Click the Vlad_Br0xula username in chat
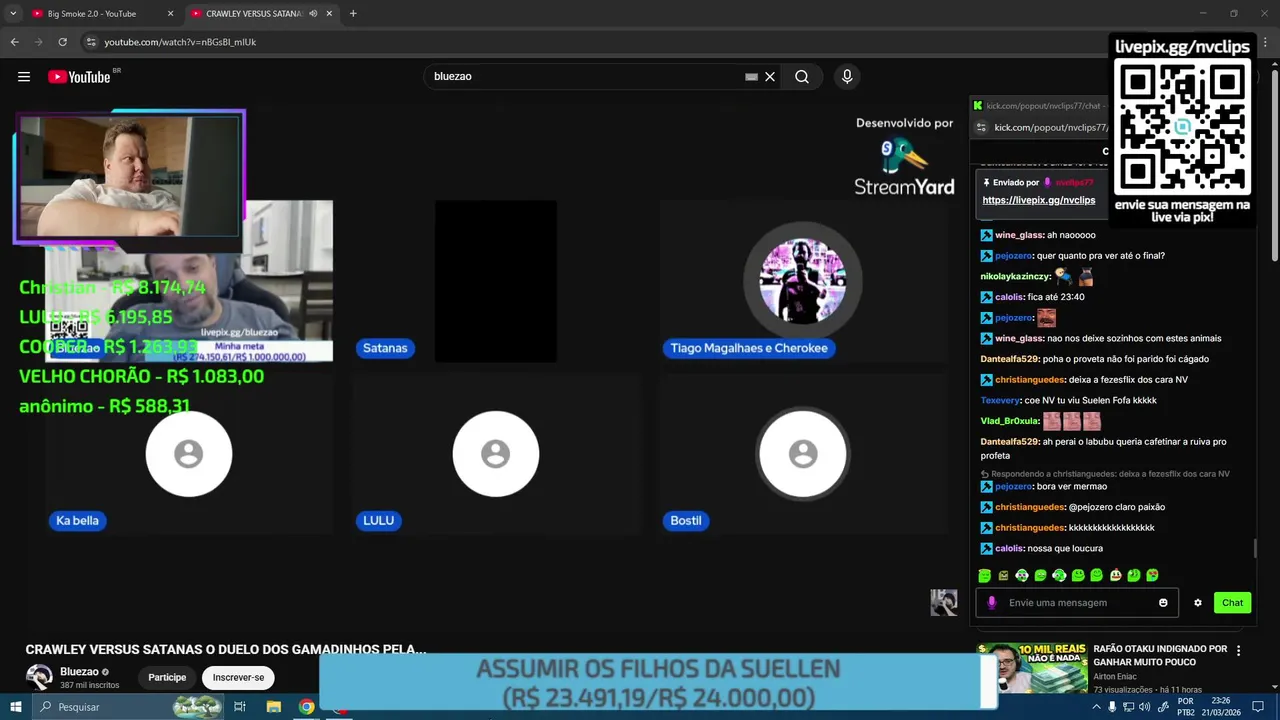Image resolution: width=1280 pixels, height=720 pixels. click(1009, 421)
